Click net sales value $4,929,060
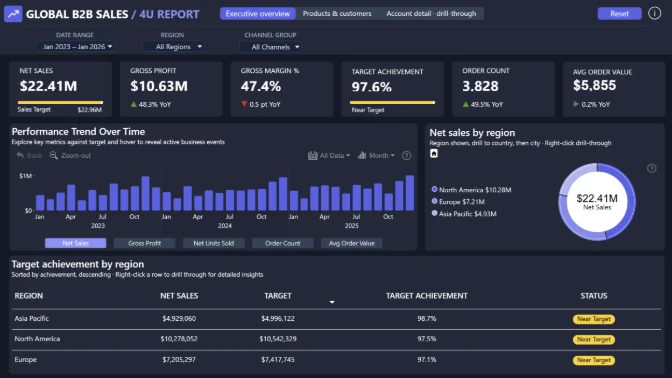The image size is (672, 378). pos(179,318)
